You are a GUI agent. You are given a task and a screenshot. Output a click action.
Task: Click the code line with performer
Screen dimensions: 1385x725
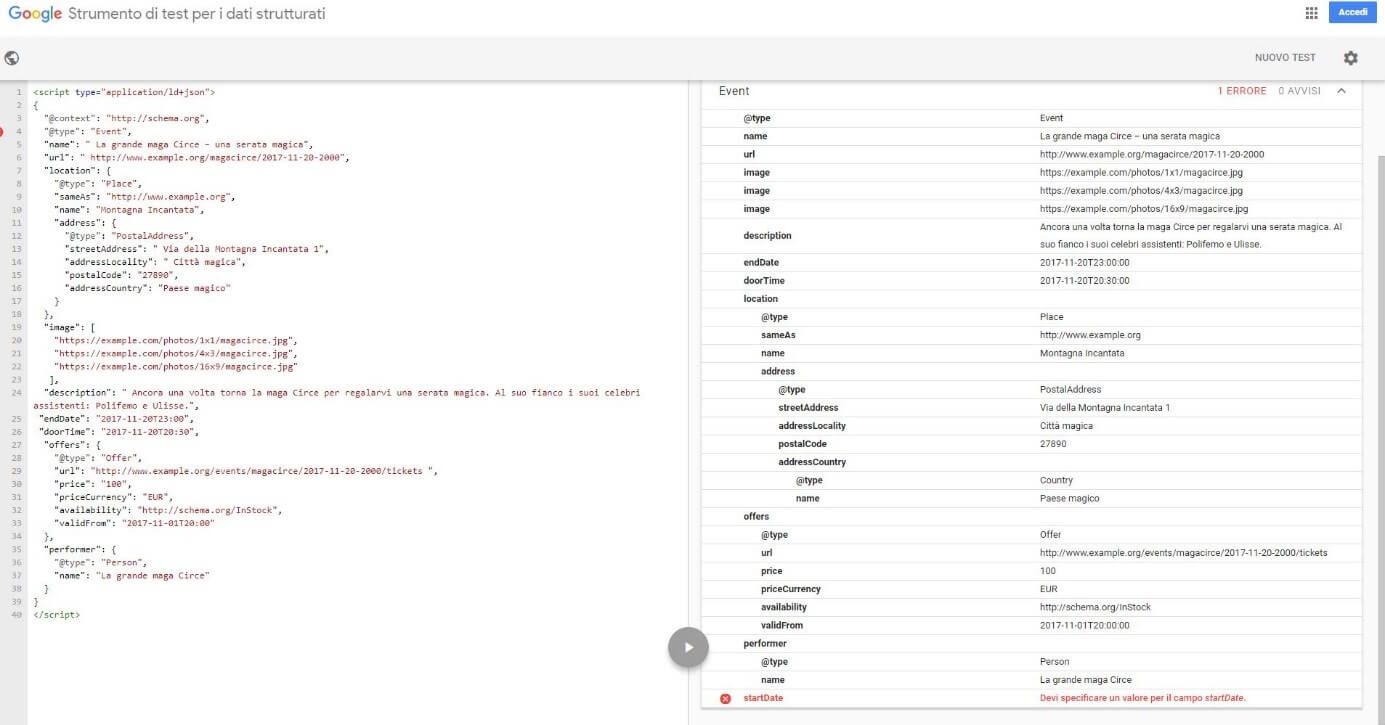pyautogui.click(x=81, y=549)
